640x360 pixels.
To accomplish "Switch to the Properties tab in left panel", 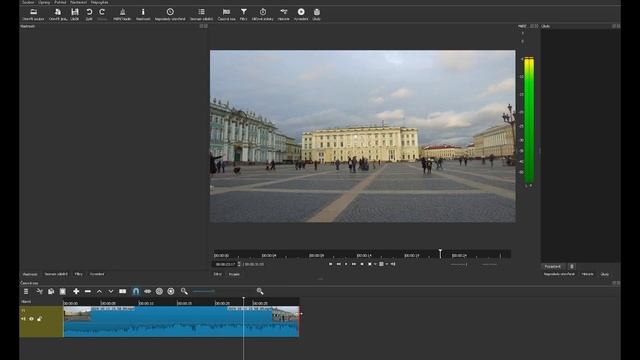I will point(30,274).
